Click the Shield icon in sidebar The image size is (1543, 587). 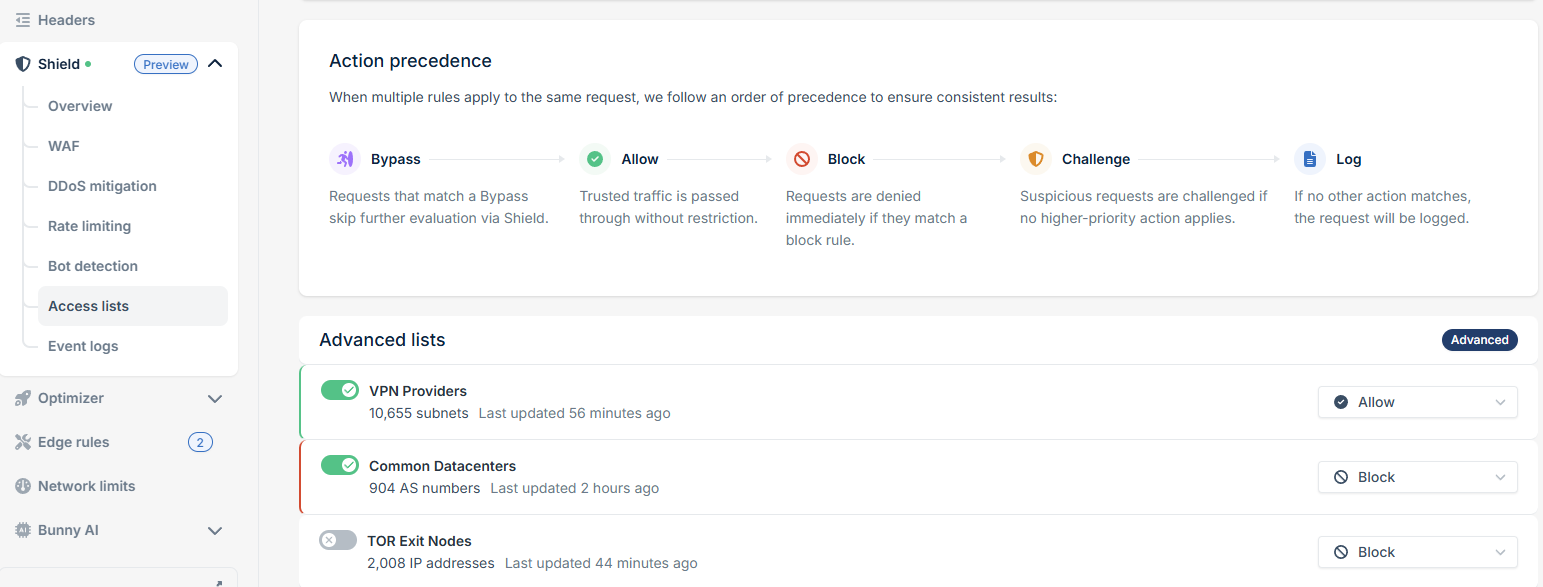click(x=22, y=64)
